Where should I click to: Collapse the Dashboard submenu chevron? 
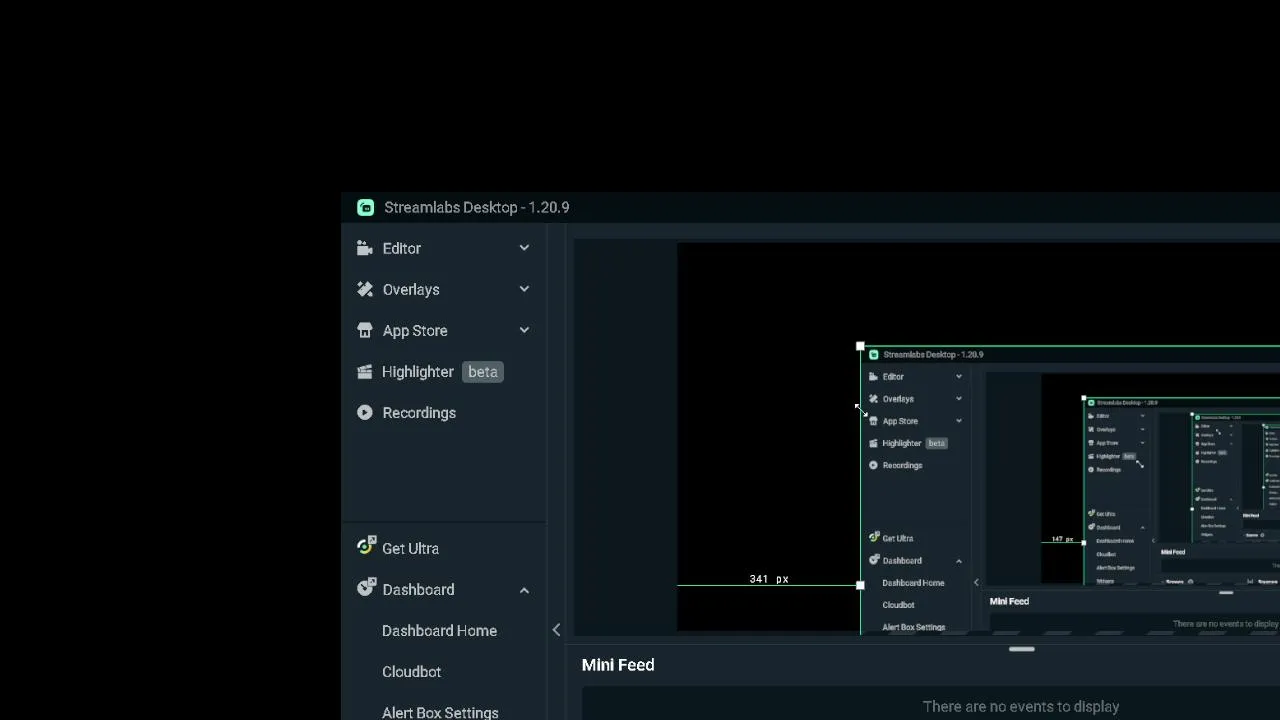[x=524, y=590]
